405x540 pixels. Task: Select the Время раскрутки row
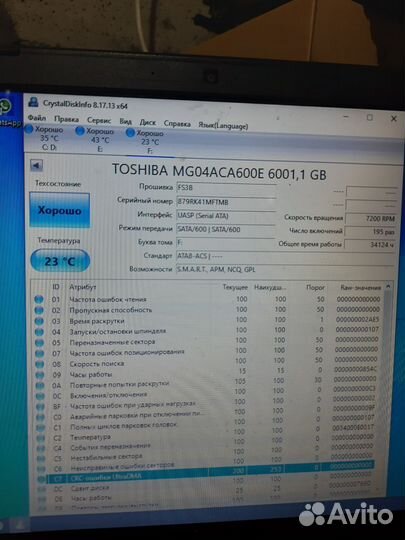tap(208, 320)
